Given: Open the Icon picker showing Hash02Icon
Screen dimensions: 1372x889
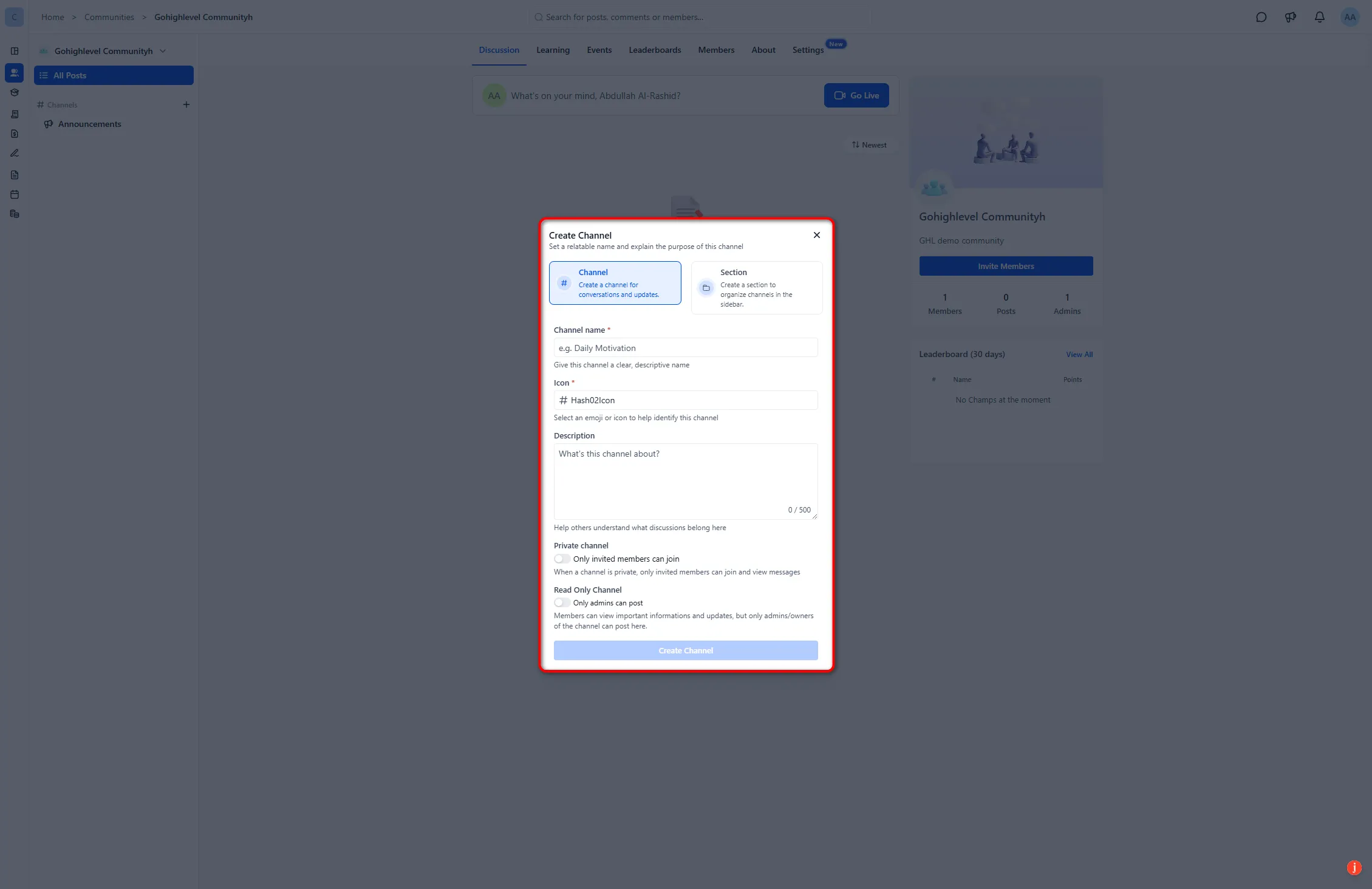Looking at the screenshot, I should 685,400.
